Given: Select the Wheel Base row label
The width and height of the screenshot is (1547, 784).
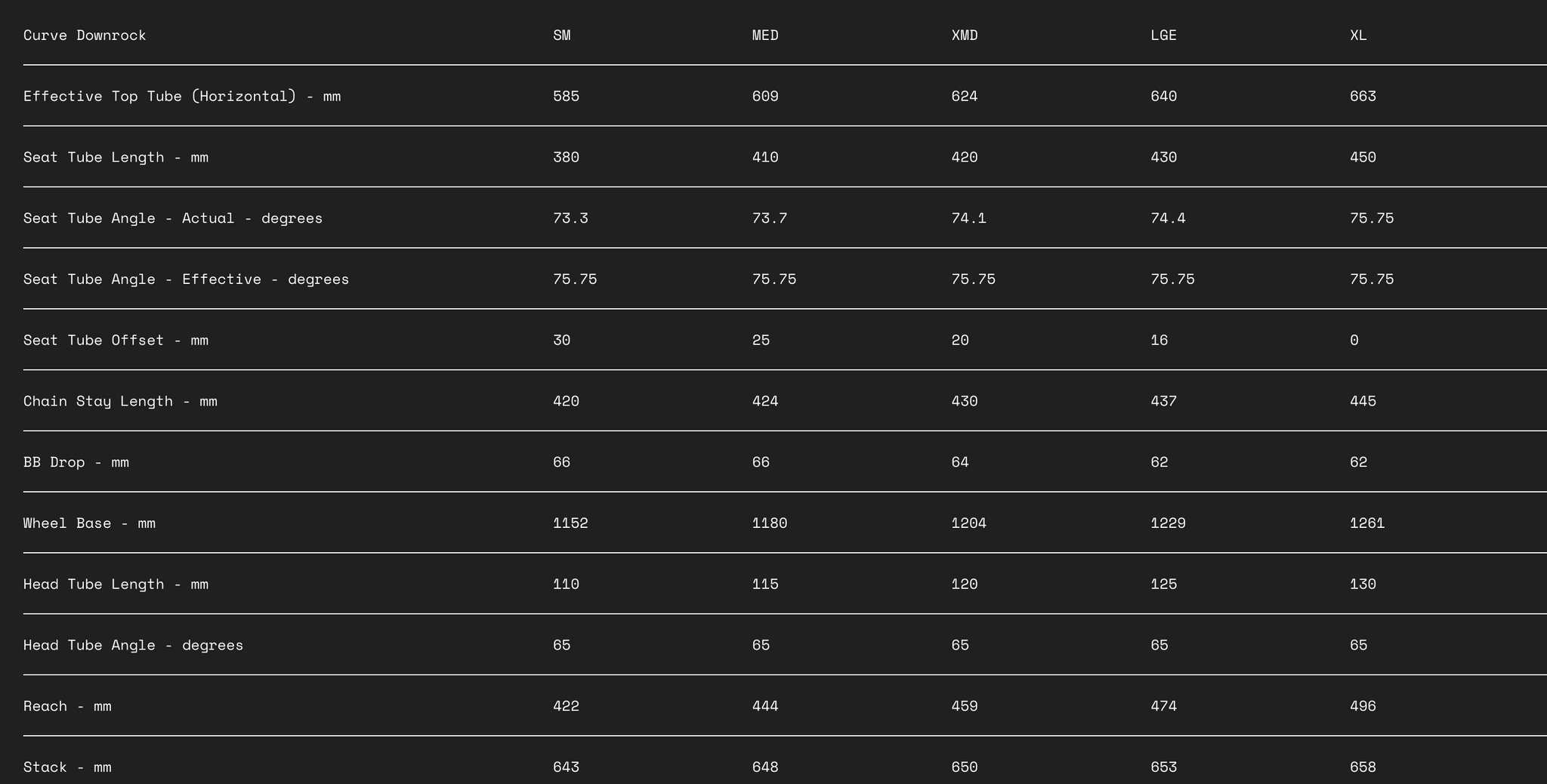Looking at the screenshot, I should click(x=89, y=523).
